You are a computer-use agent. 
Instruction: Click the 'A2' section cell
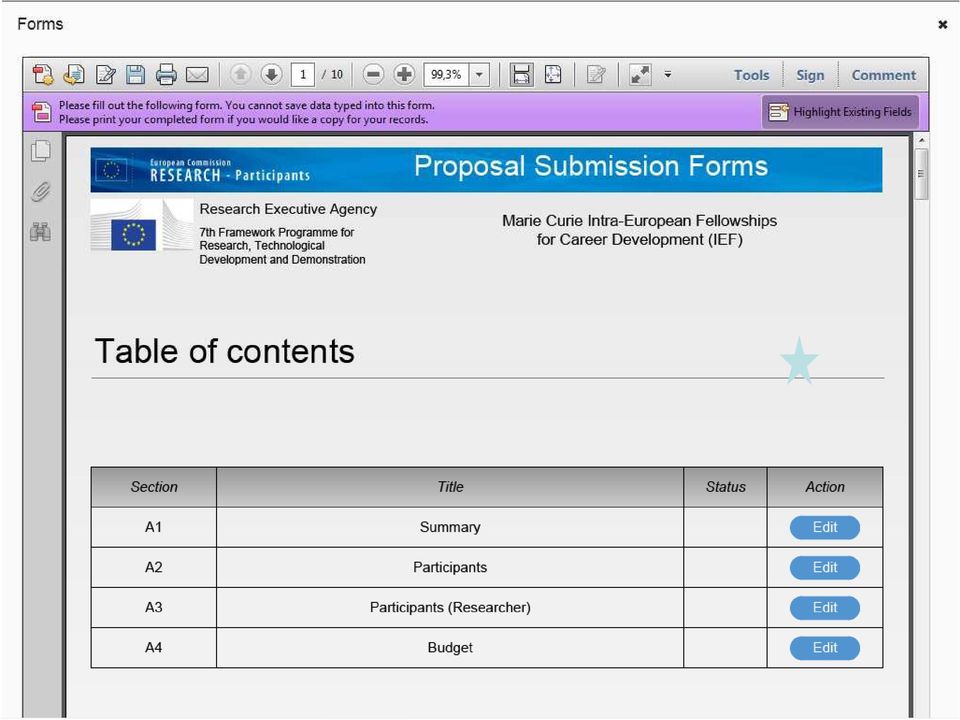(x=154, y=568)
